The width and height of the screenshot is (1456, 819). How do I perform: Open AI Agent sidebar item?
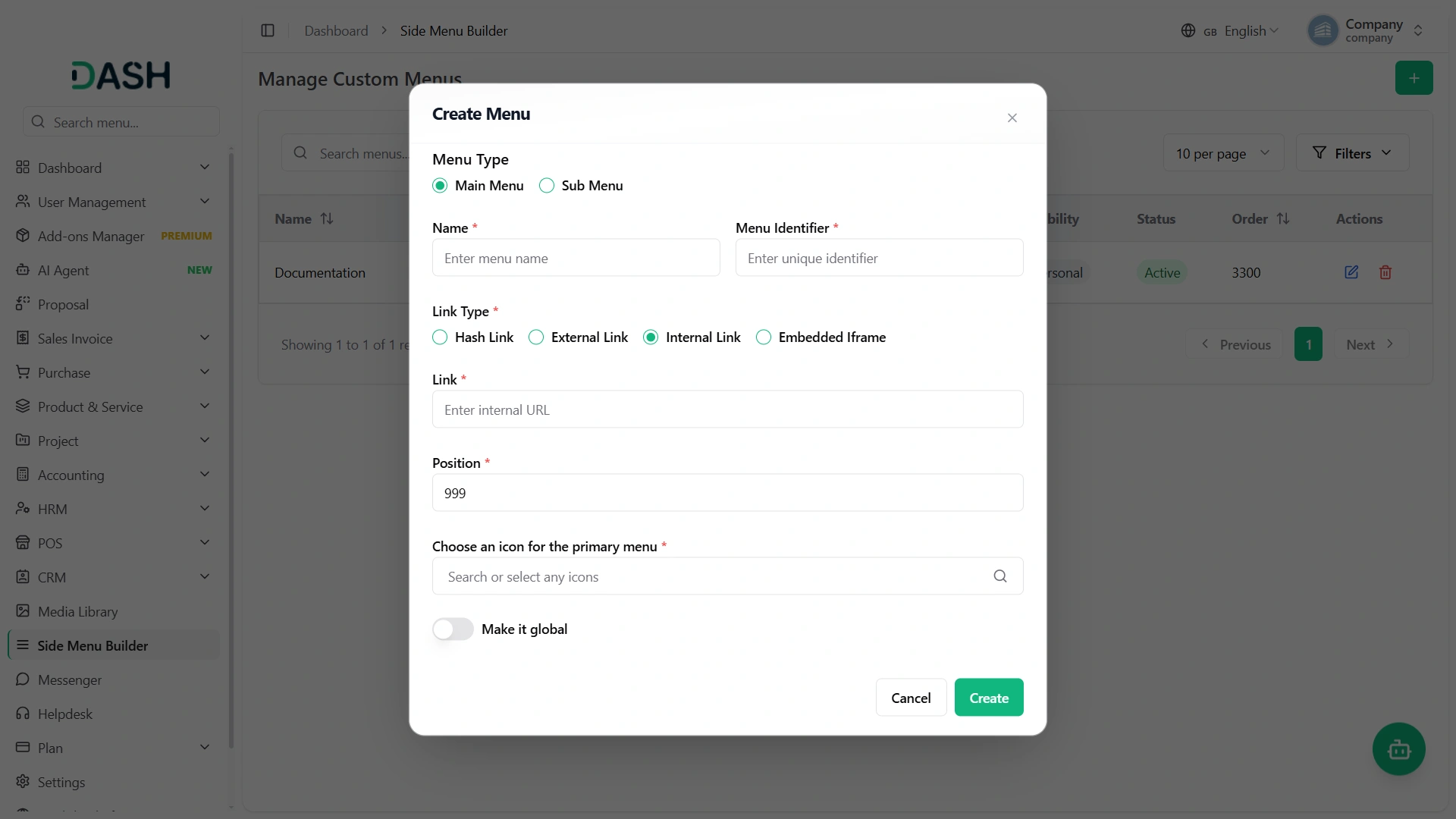point(114,270)
